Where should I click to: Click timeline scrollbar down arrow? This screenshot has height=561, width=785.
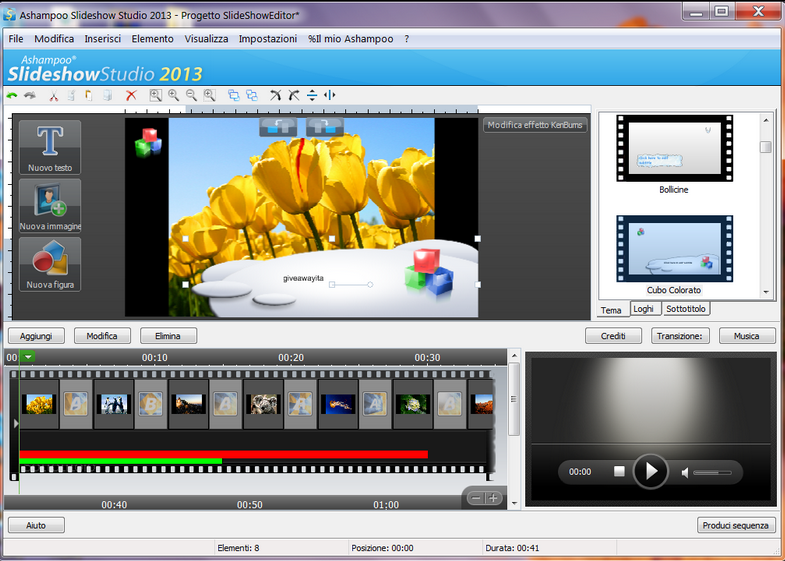pyautogui.click(x=514, y=503)
